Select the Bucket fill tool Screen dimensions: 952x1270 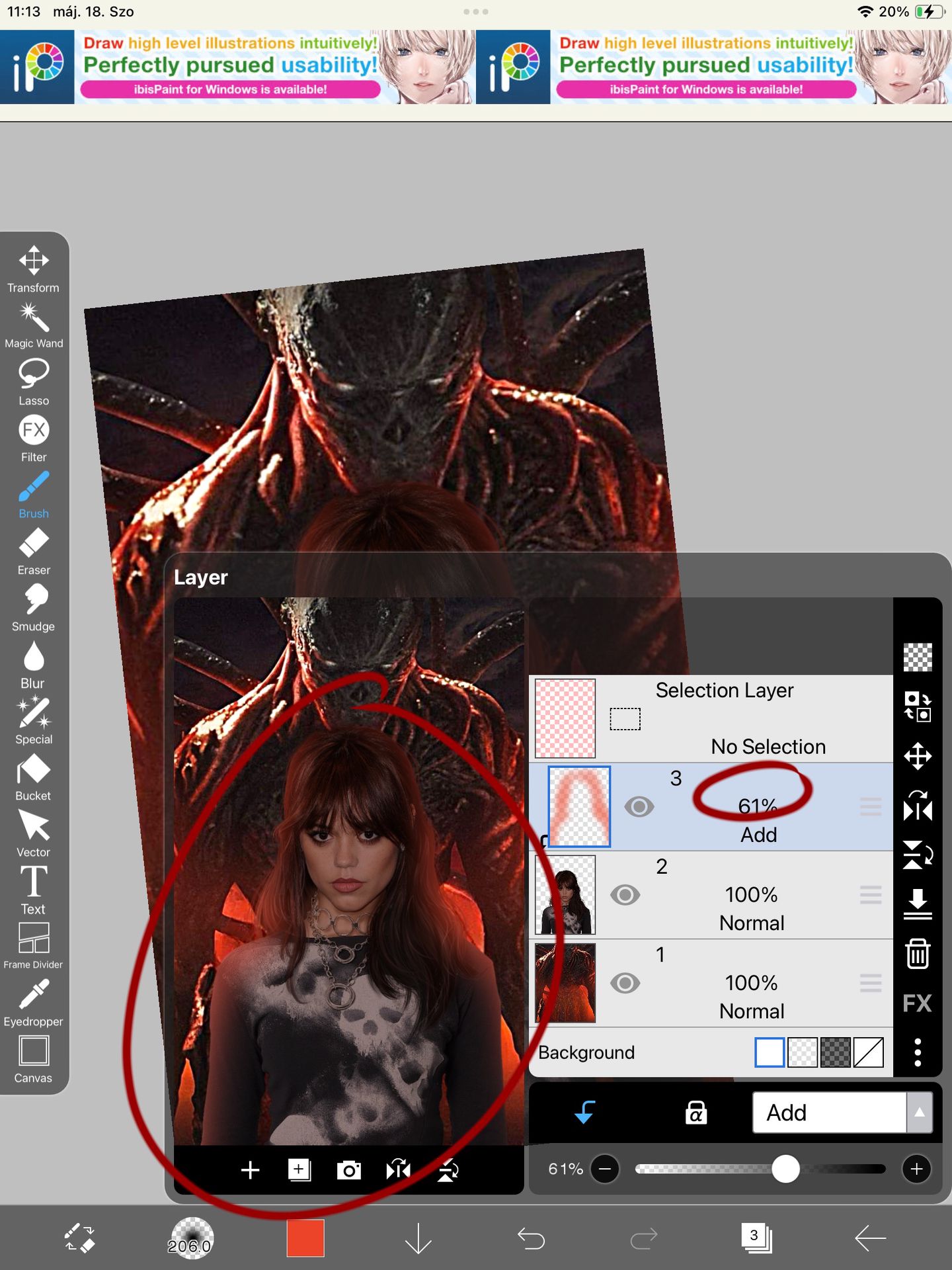click(34, 777)
